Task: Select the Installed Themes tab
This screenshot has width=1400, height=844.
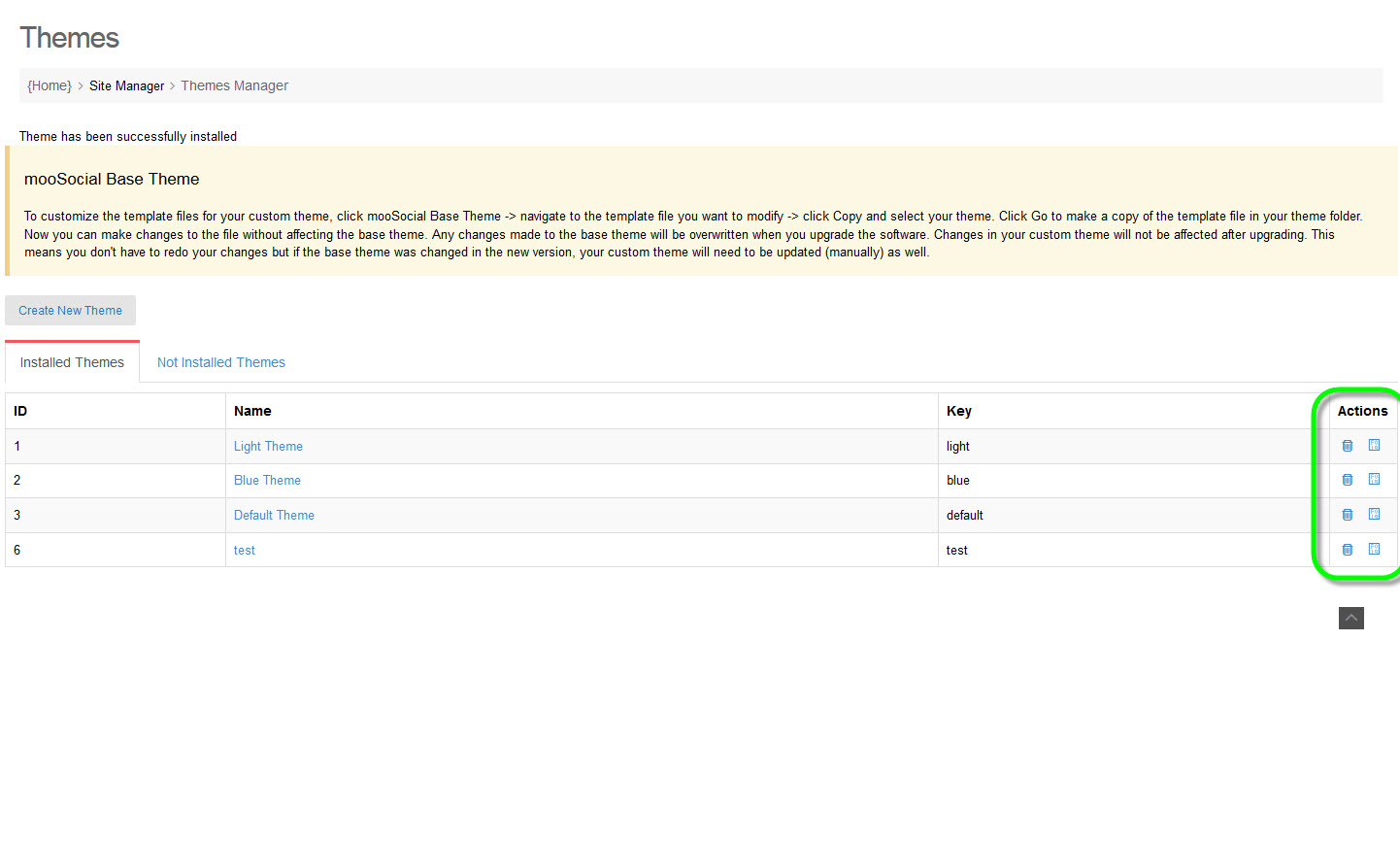Action: [x=72, y=362]
